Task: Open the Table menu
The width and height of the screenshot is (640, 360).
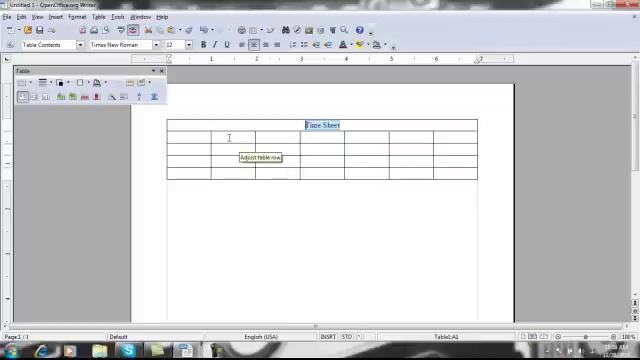Action: tap(99, 17)
